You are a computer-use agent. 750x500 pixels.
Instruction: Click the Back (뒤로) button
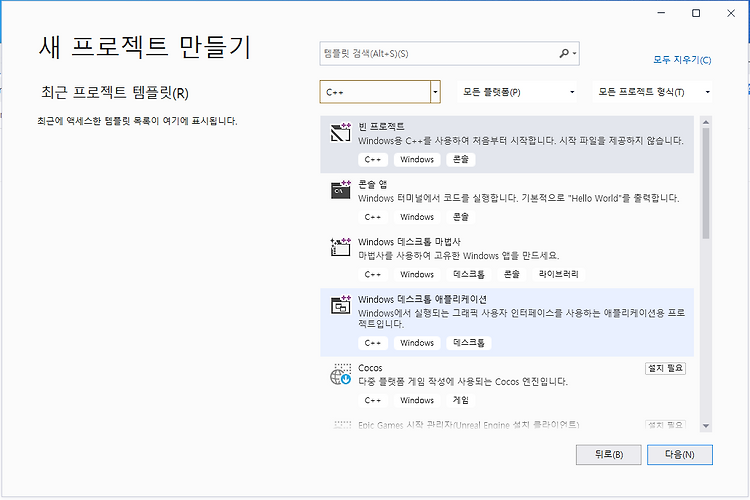tap(608, 455)
